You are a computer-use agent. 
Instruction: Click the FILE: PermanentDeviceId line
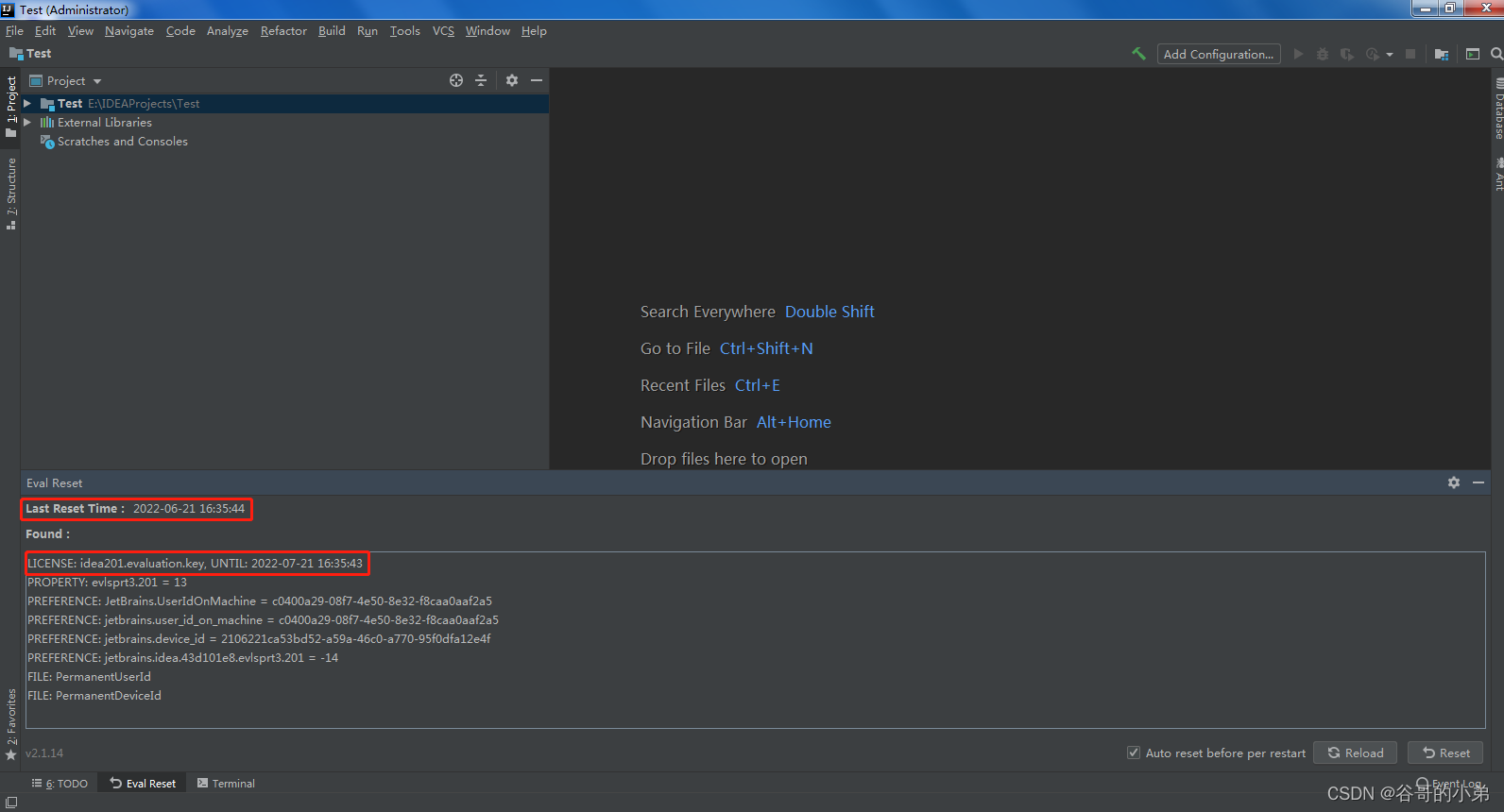click(94, 696)
